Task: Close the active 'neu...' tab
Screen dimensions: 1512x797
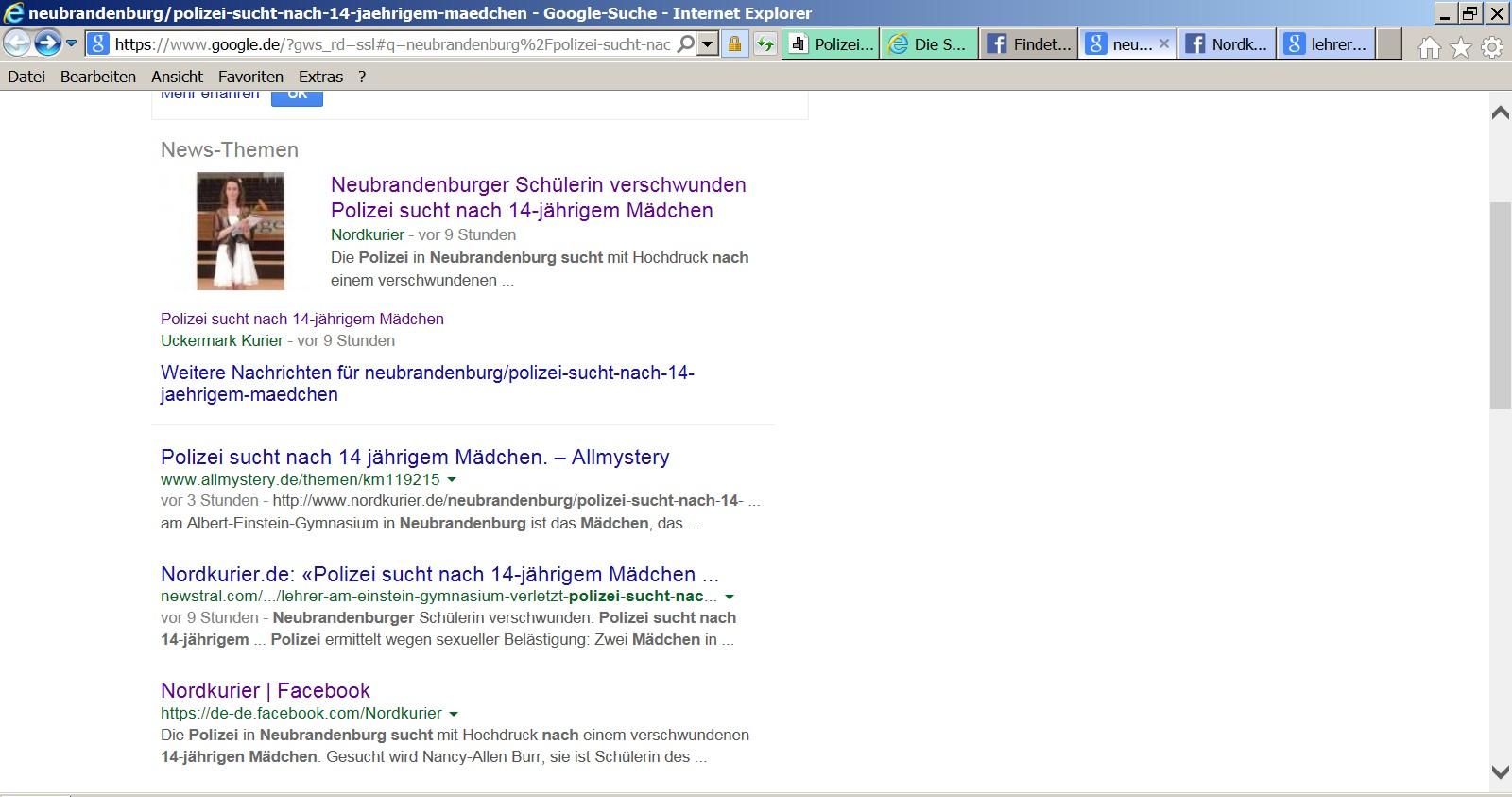Action: click(x=1164, y=43)
